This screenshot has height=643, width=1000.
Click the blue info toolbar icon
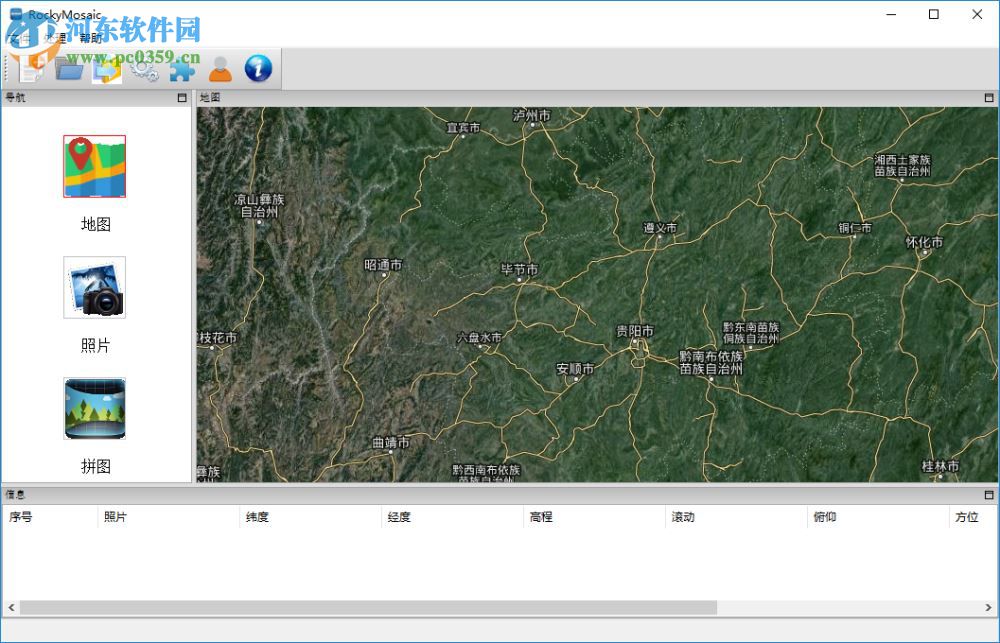(x=257, y=67)
